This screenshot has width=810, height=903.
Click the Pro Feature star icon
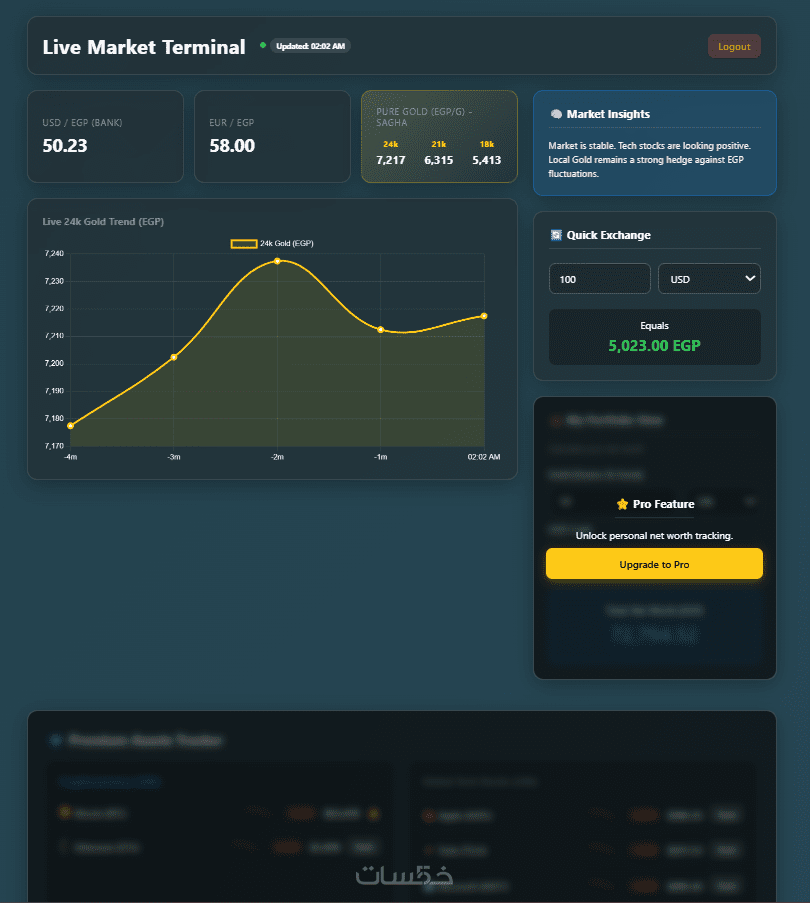[622, 504]
